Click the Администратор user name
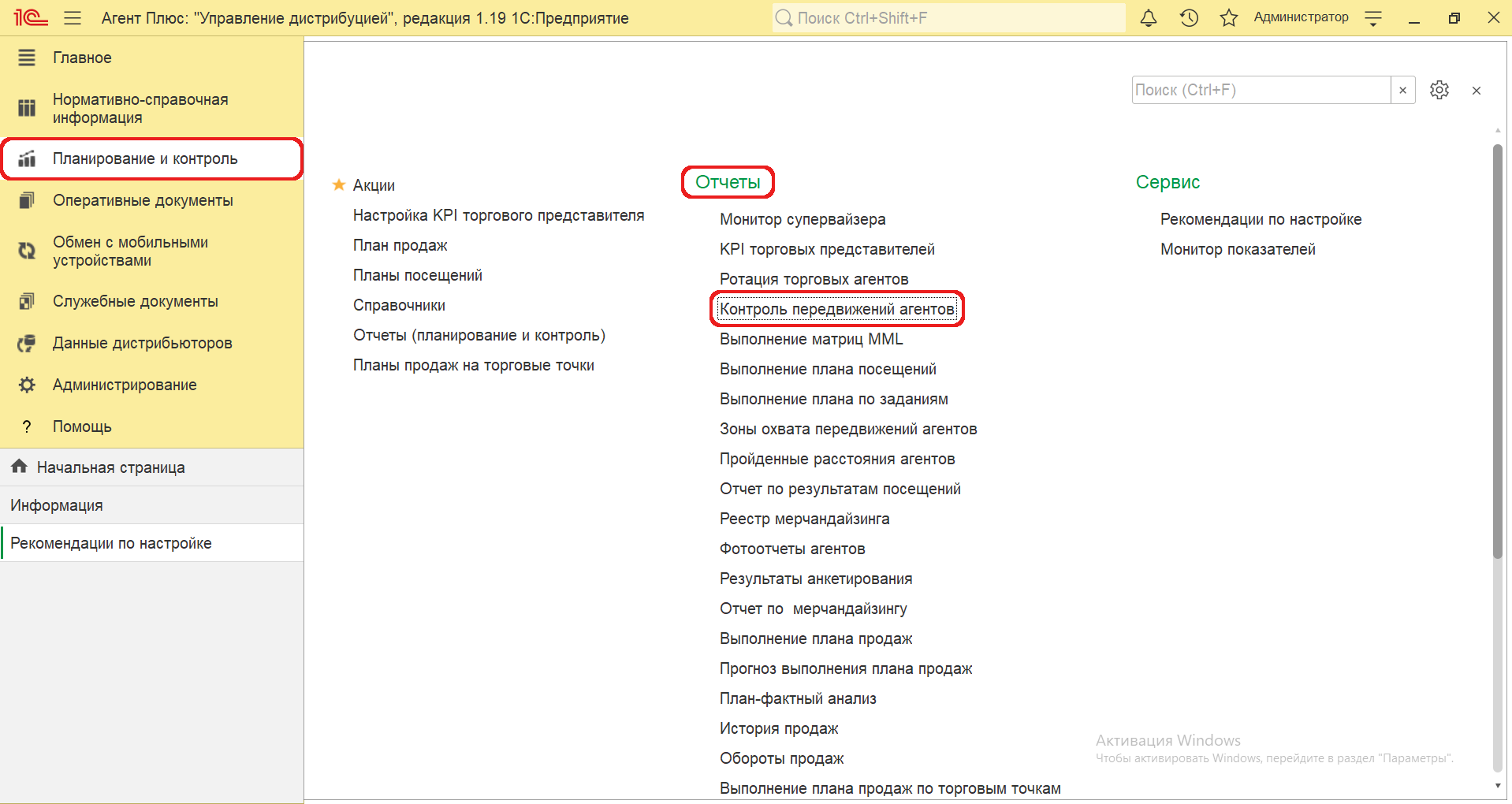The height and width of the screenshot is (804, 1512). (x=1301, y=17)
